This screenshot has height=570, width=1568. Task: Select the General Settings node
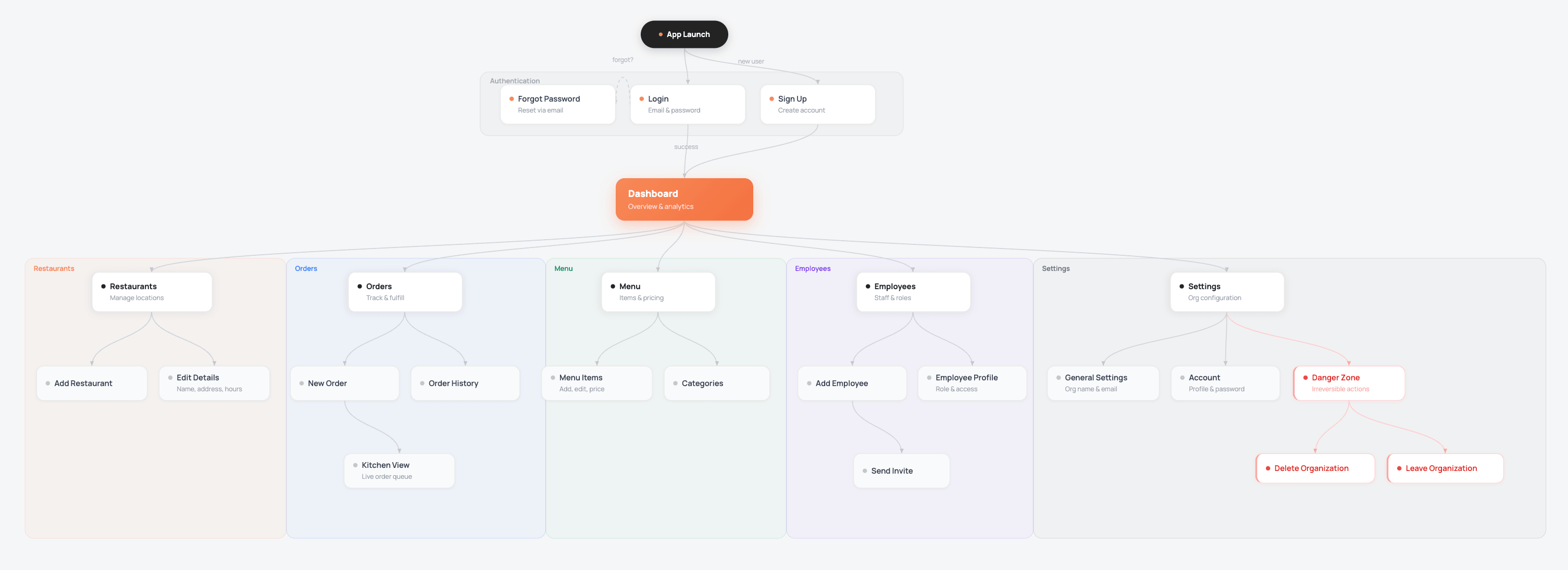[x=1103, y=383]
